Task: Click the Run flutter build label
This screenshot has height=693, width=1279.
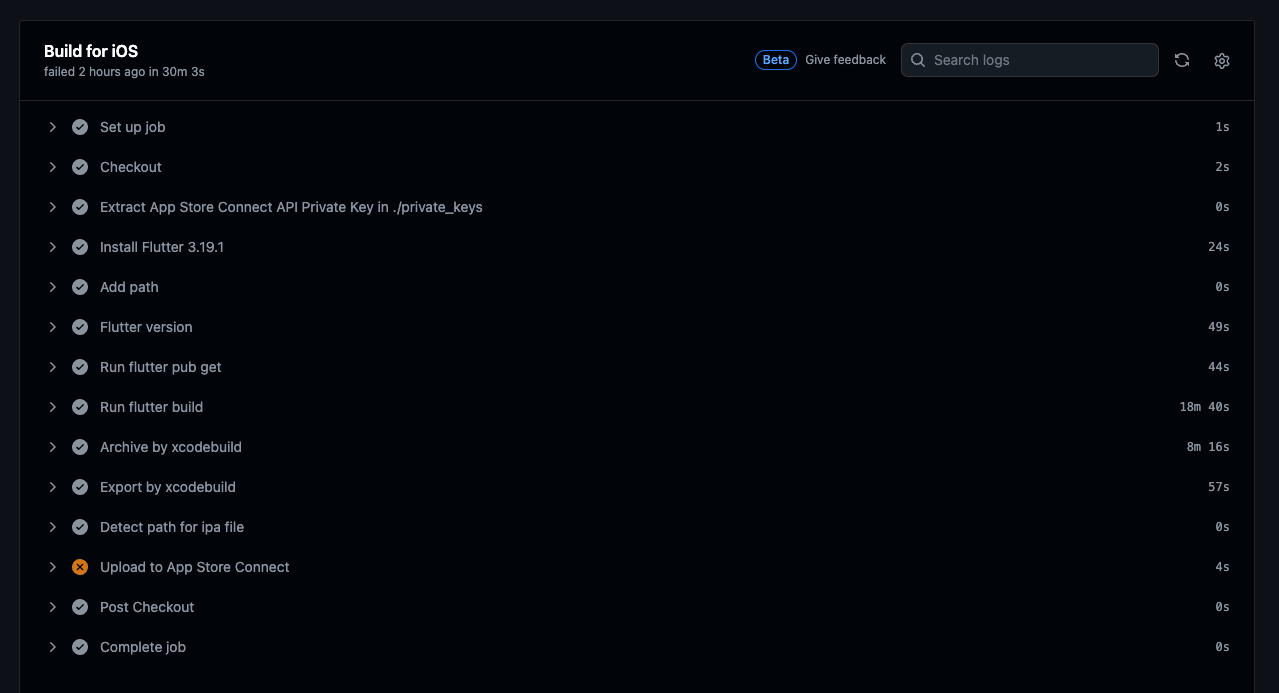Action: 152,407
